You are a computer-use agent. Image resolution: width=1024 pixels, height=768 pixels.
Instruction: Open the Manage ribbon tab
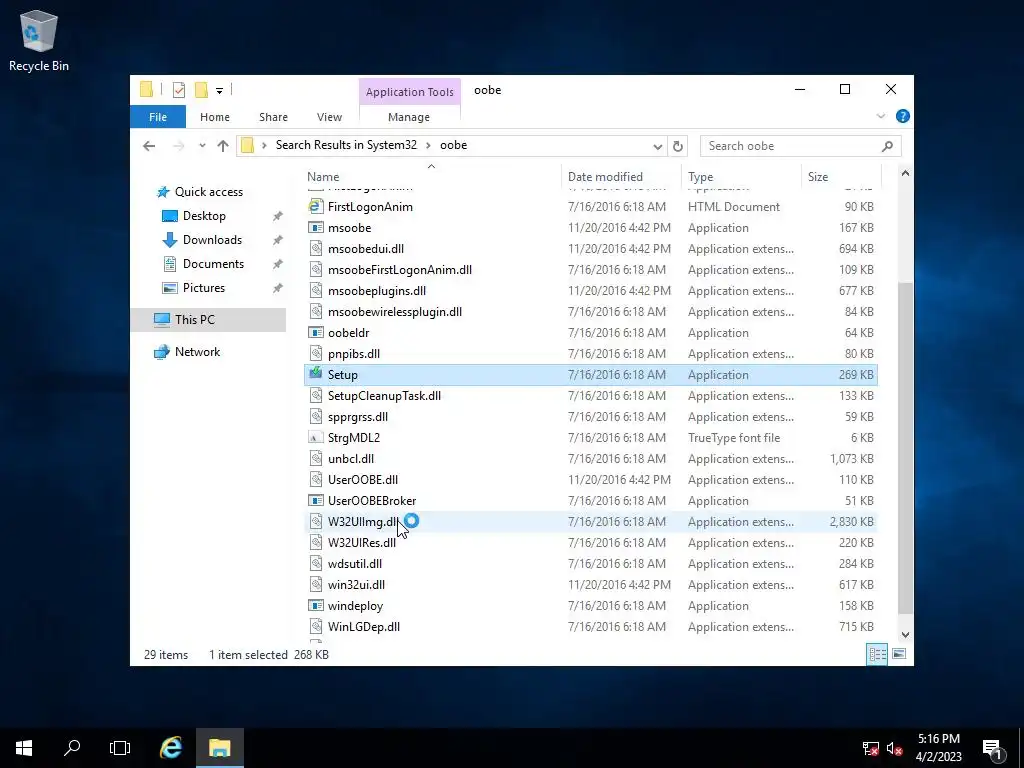(x=409, y=117)
